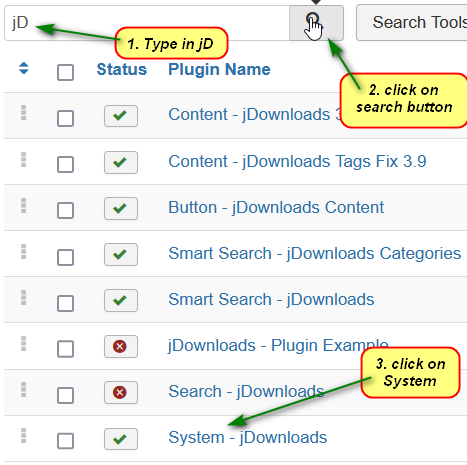The image size is (467, 465).
Task: Open Search - jDownloads plugin link
Action: click(x=246, y=391)
